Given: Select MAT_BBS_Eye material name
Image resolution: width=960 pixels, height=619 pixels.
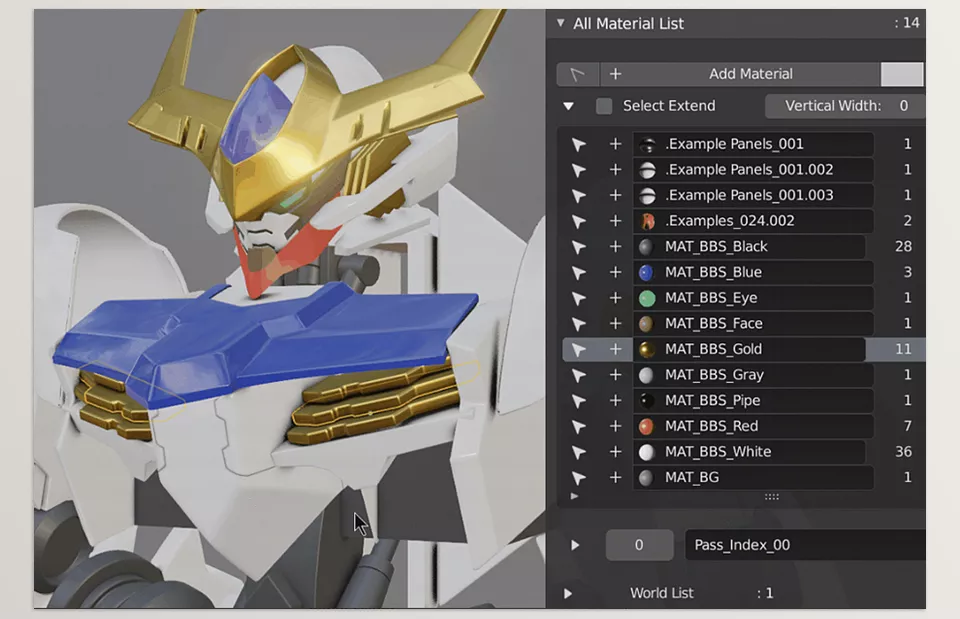Looking at the screenshot, I should coord(711,298).
